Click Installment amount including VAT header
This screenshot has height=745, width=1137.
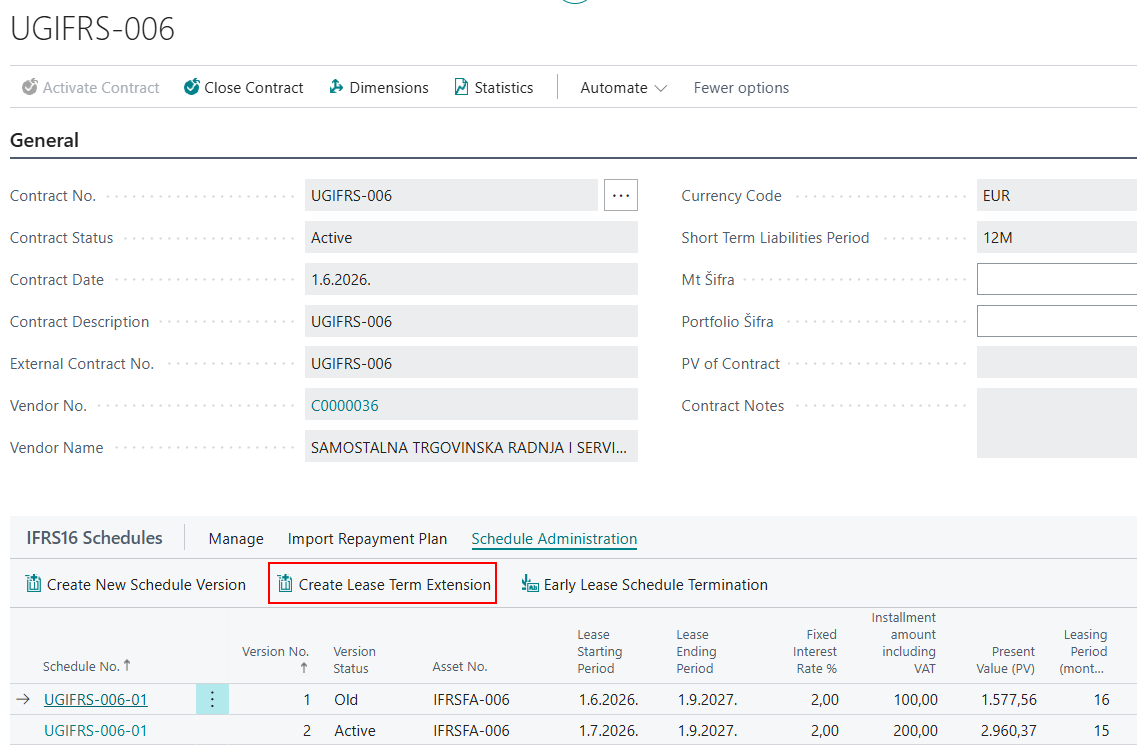tap(904, 643)
